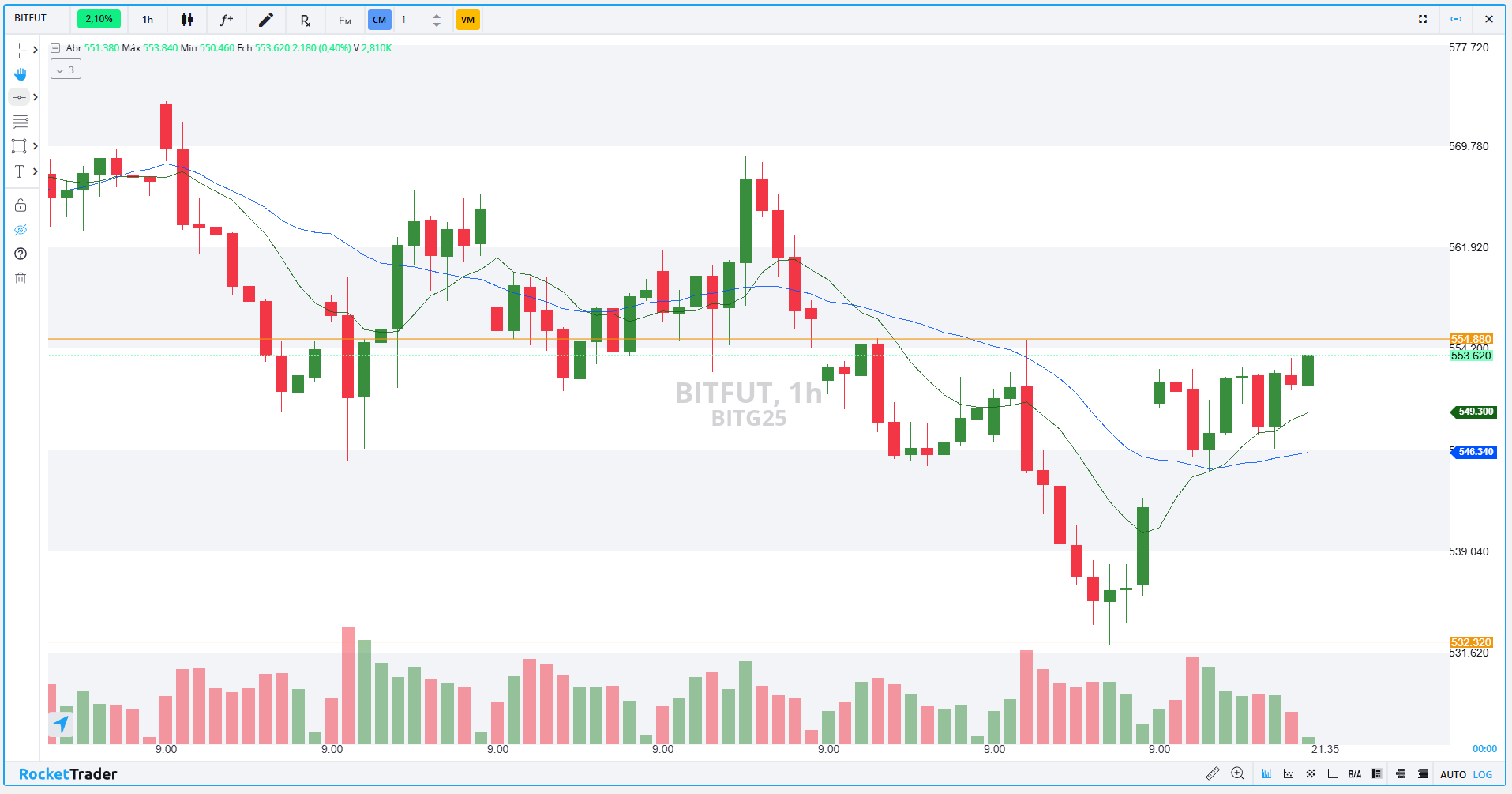Click the yellow VM button
This screenshot has height=794, width=1512.
(467, 20)
